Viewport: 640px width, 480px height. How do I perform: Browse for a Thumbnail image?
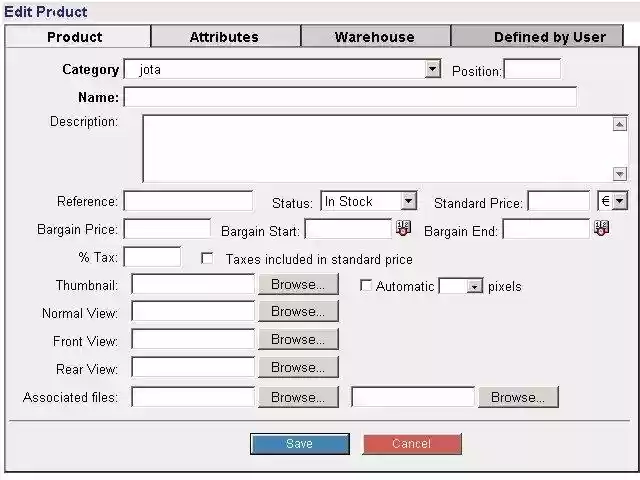point(298,284)
